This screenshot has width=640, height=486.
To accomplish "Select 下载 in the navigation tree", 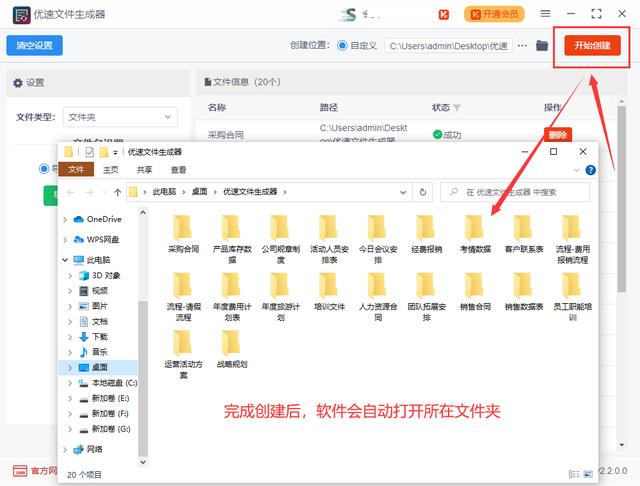I will [100, 337].
